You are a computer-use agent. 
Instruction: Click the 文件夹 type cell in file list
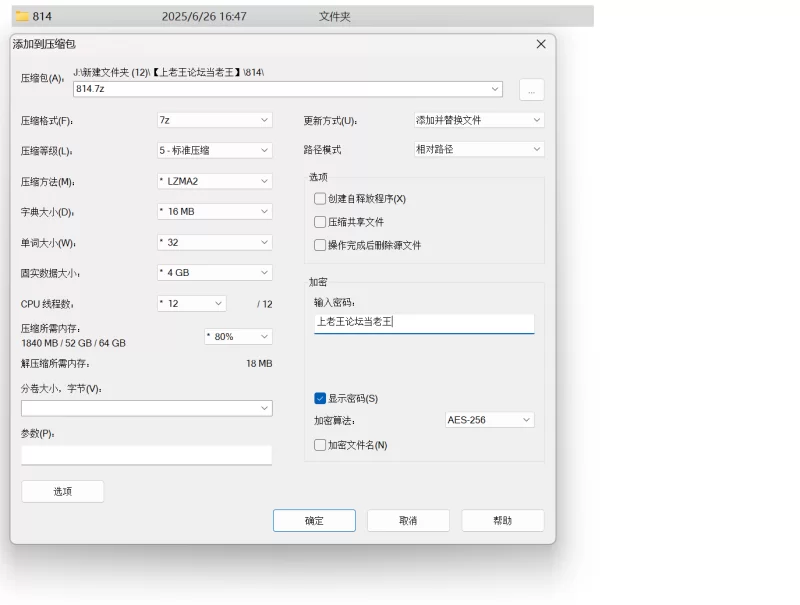335,16
